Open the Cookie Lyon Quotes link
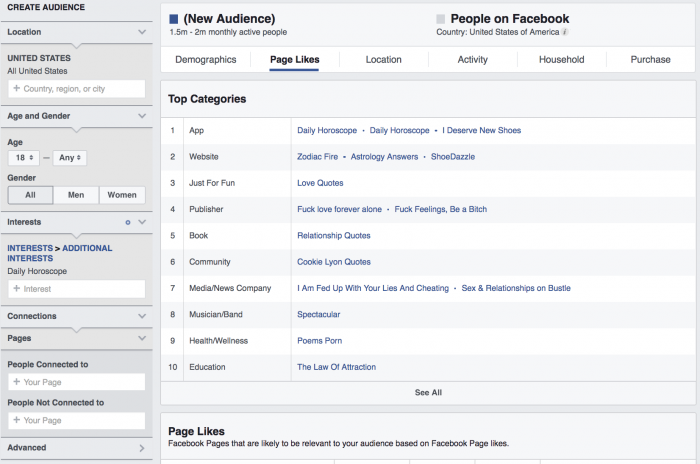700x464 pixels. coord(334,262)
